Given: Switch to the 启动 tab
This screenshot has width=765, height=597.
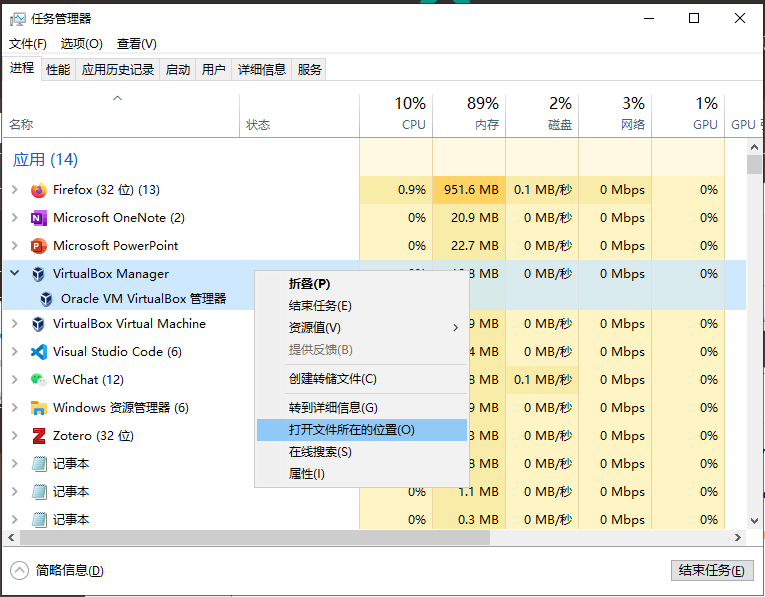Looking at the screenshot, I should point(178,70).
